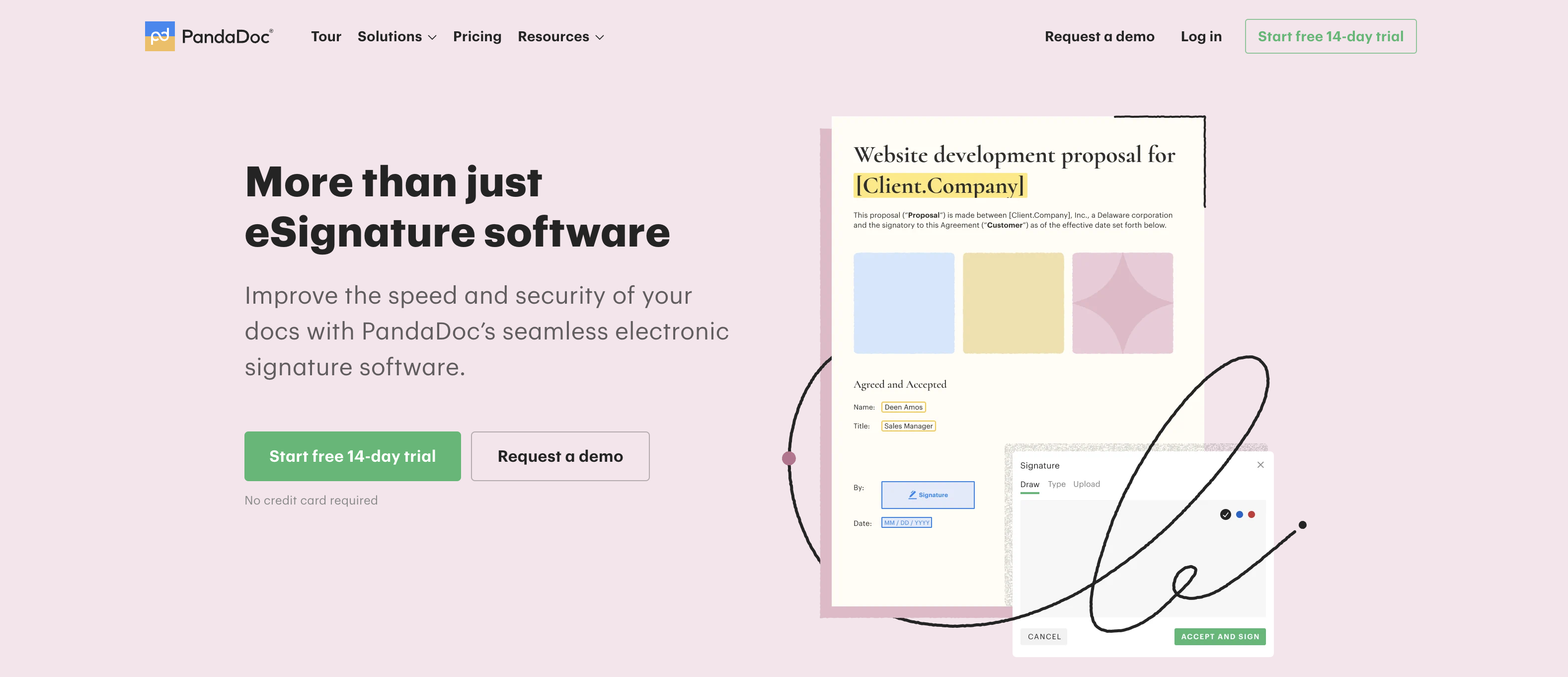Viewport: 1568px width, 677px height.
Task: Close the Signature dialog with X
Action: (x=1260, y=465)
